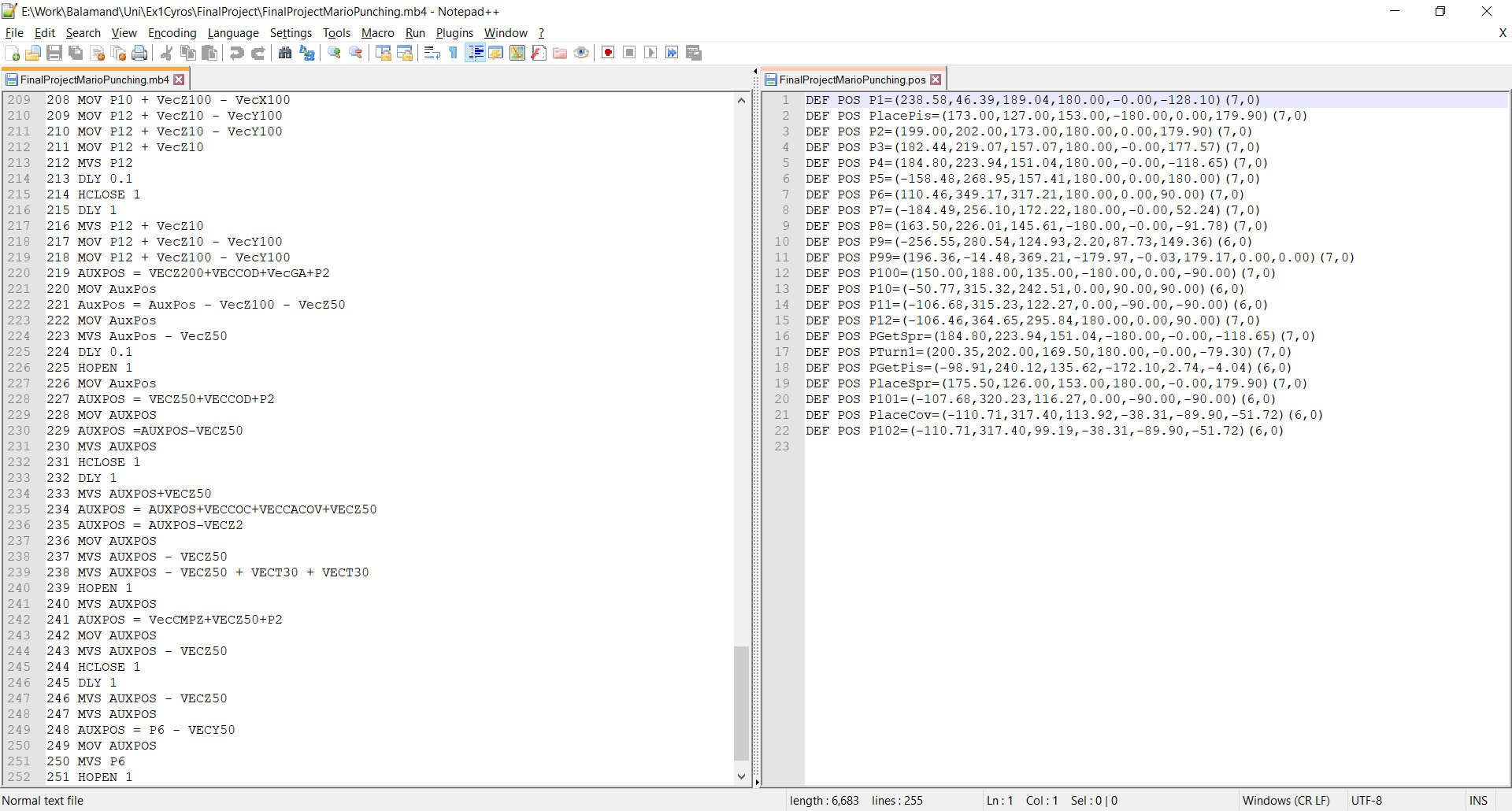Click the Paste toolbar icon
Image resolution: width=1512 pixels, height=811 pixels.
click(209, 53)
